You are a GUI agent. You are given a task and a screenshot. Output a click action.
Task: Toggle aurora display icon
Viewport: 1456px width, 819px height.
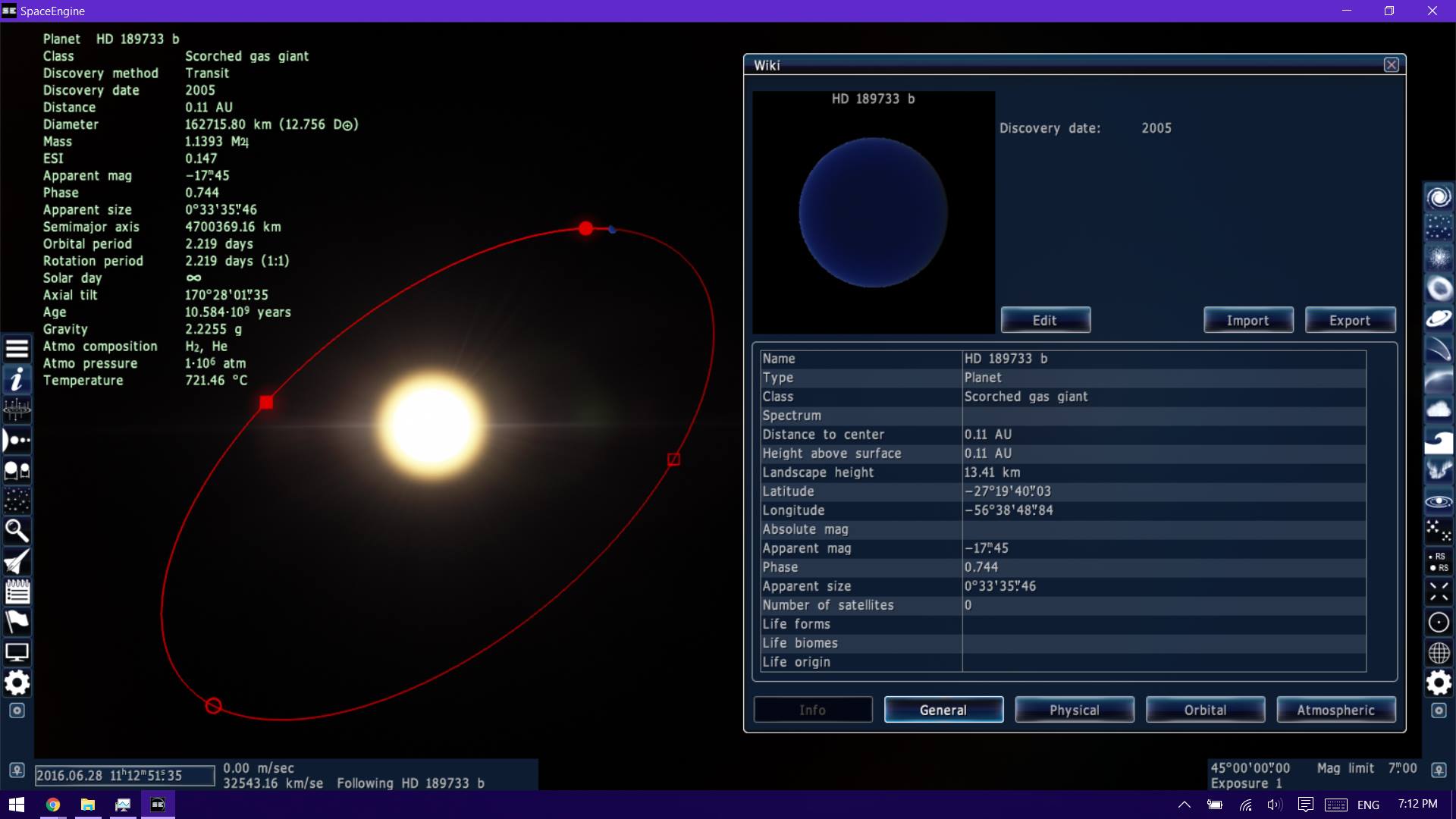click(x=1439, y=470)
